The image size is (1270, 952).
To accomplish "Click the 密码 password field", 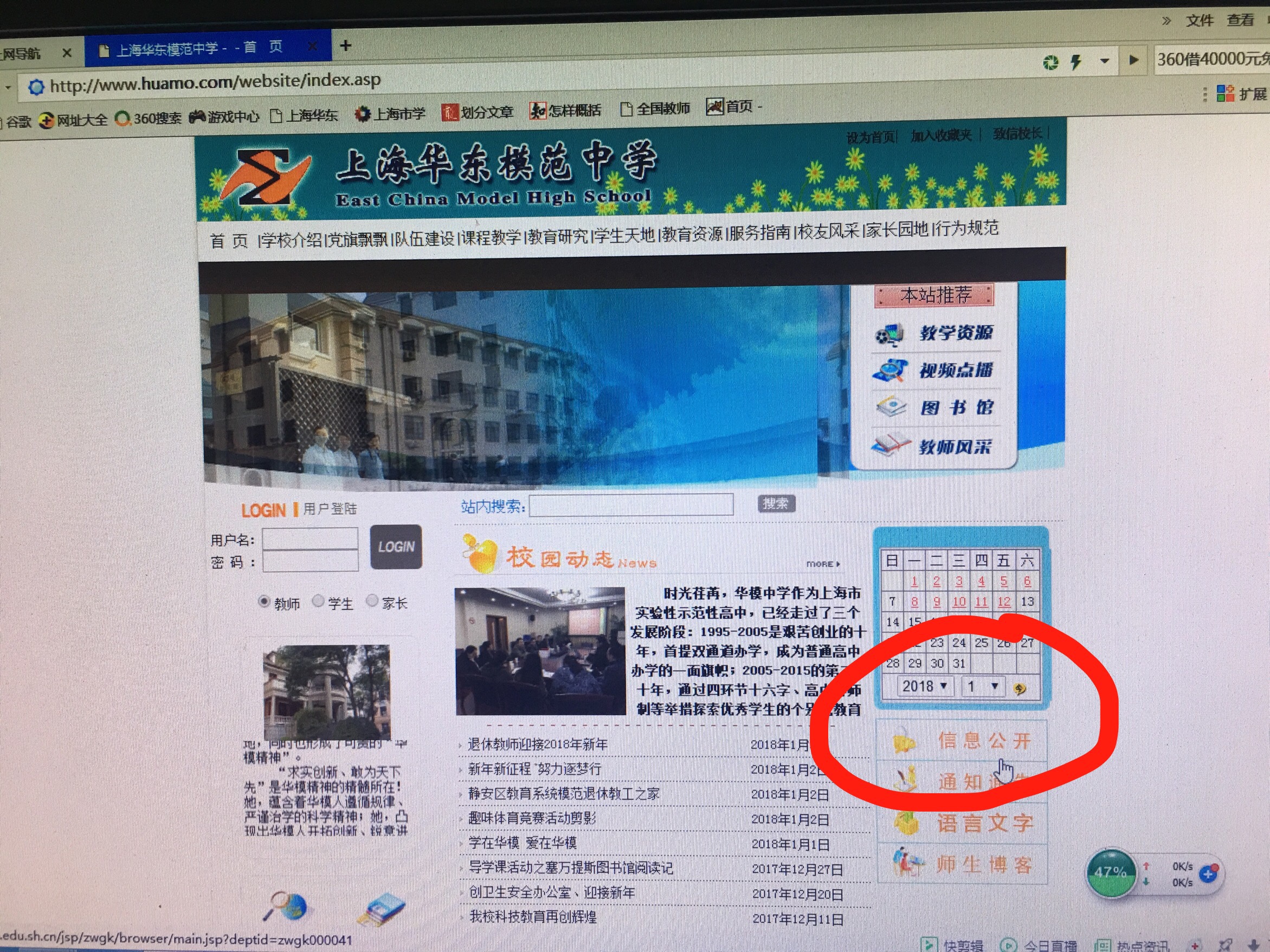I will pos(311,561).
